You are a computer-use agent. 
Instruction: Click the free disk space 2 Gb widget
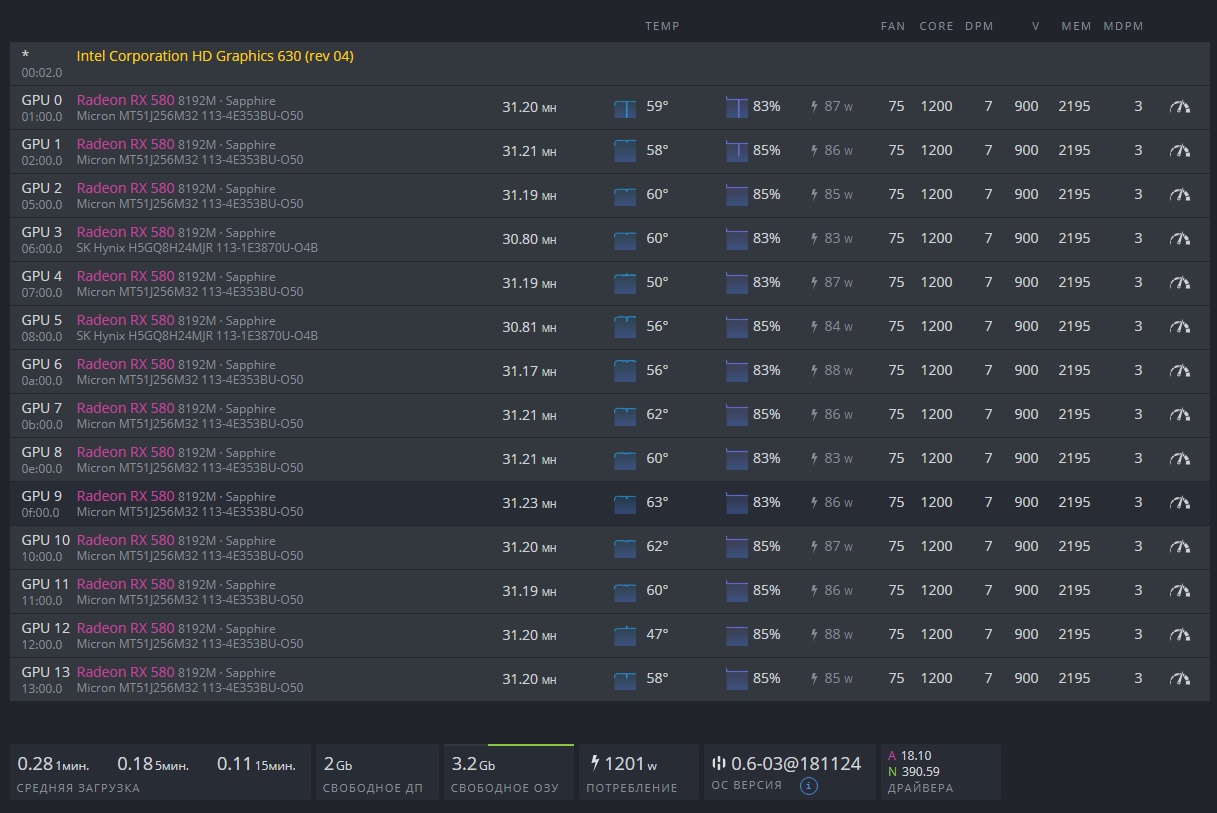click(376, 771)
